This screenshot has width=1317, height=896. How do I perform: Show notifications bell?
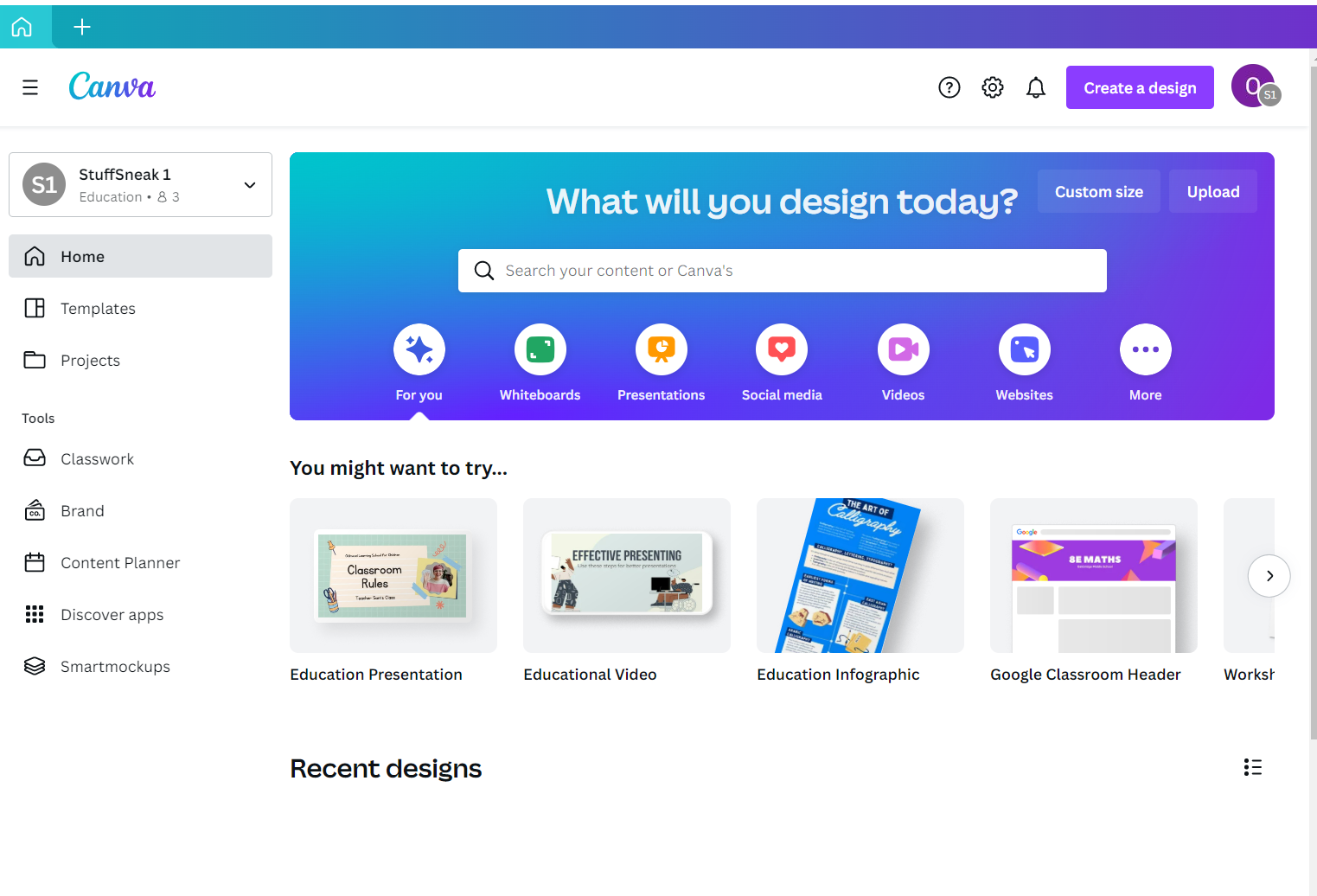coord(1036,87)
